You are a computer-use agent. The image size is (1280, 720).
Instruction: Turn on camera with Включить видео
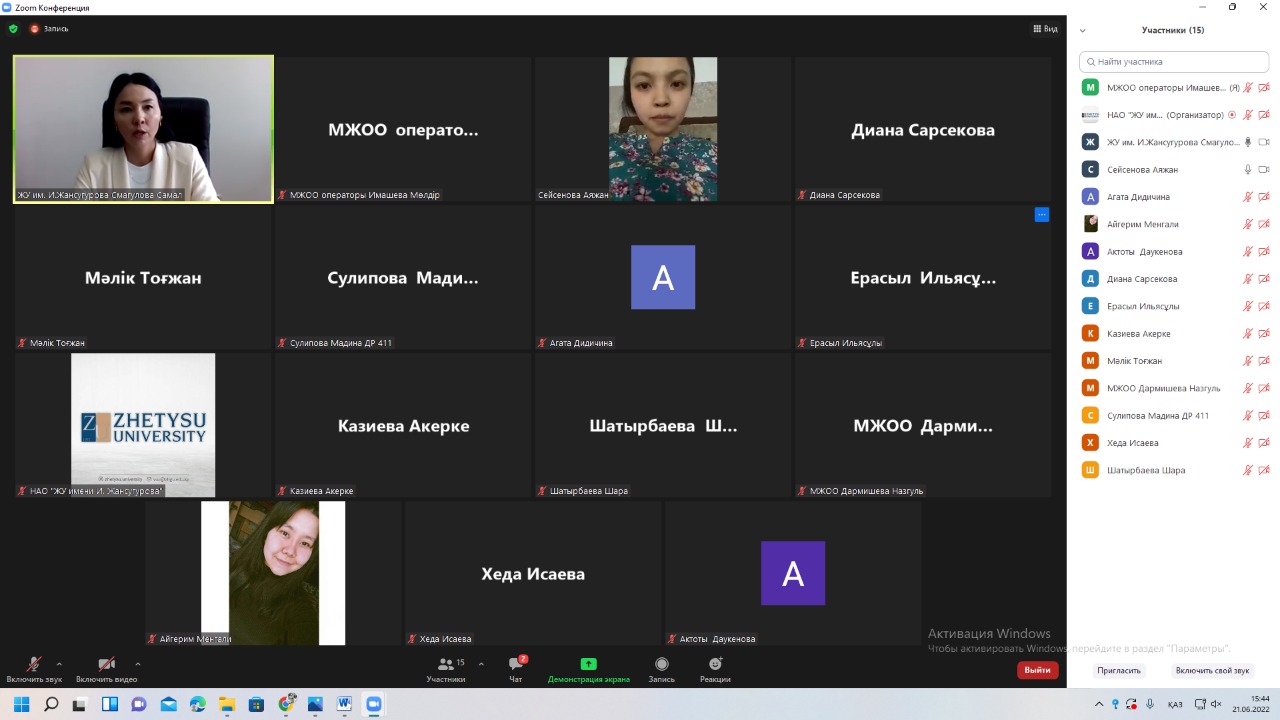(106, 665)
